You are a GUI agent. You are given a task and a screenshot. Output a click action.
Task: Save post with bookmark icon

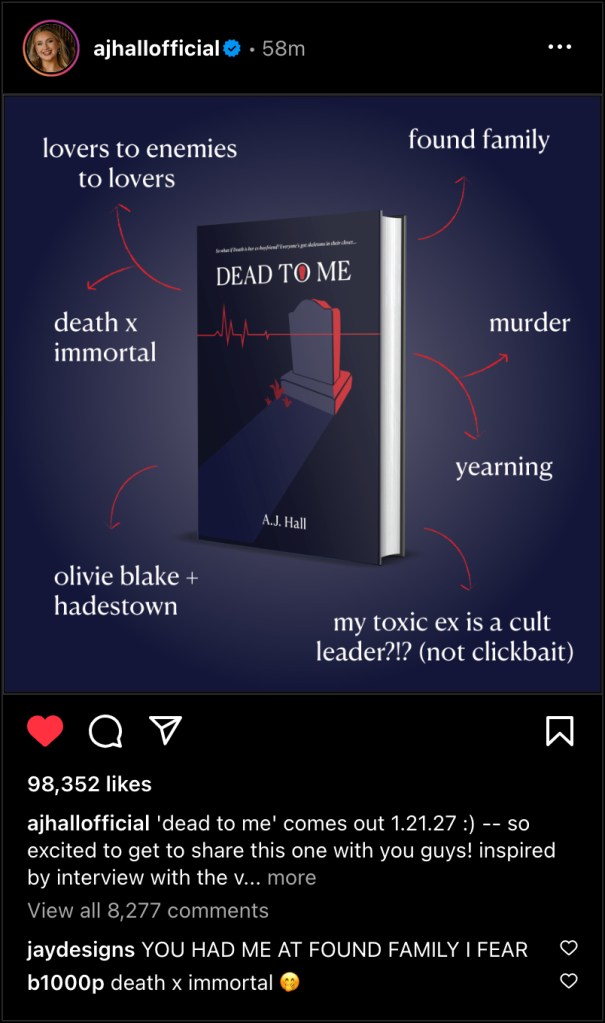click(x=559, y=731)
